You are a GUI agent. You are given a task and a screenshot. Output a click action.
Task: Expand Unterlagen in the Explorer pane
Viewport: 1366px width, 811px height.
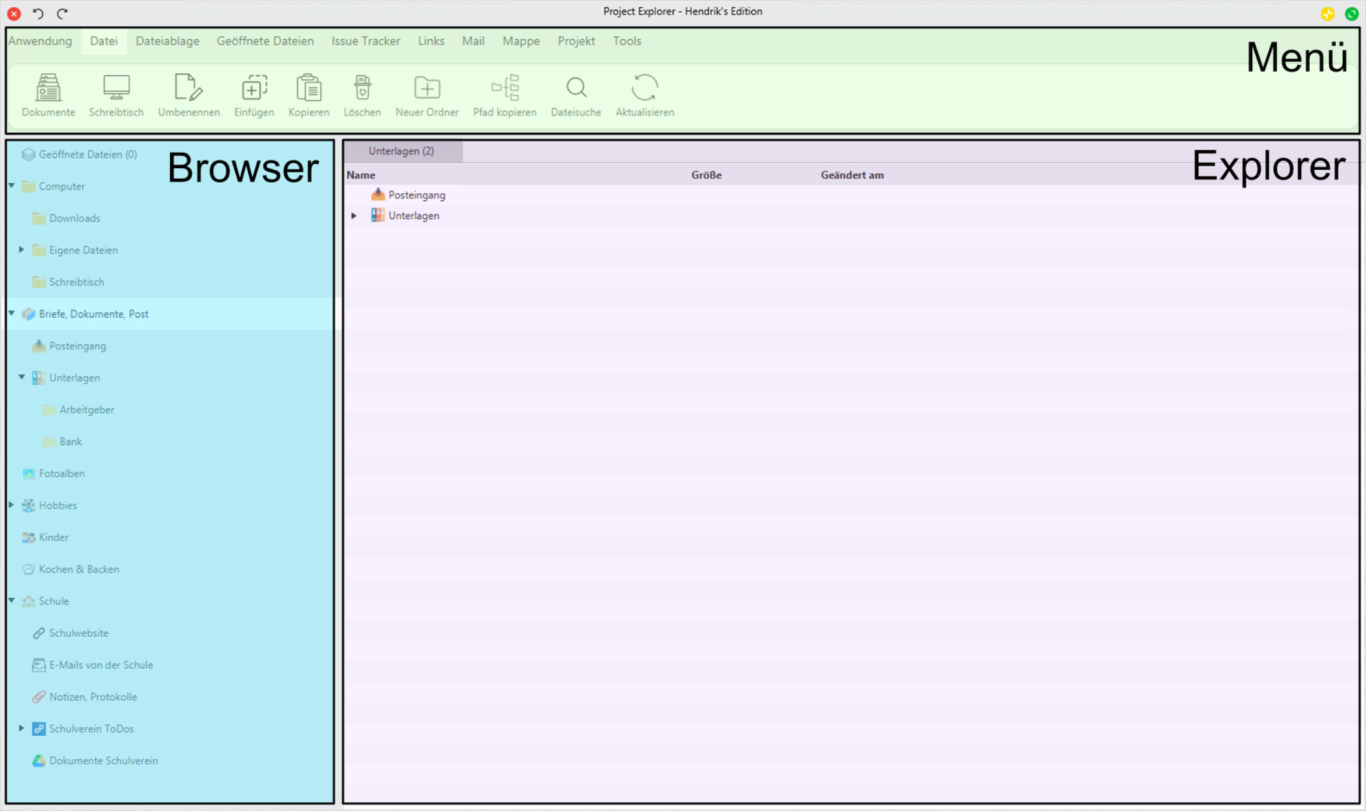tap(352, 215)
